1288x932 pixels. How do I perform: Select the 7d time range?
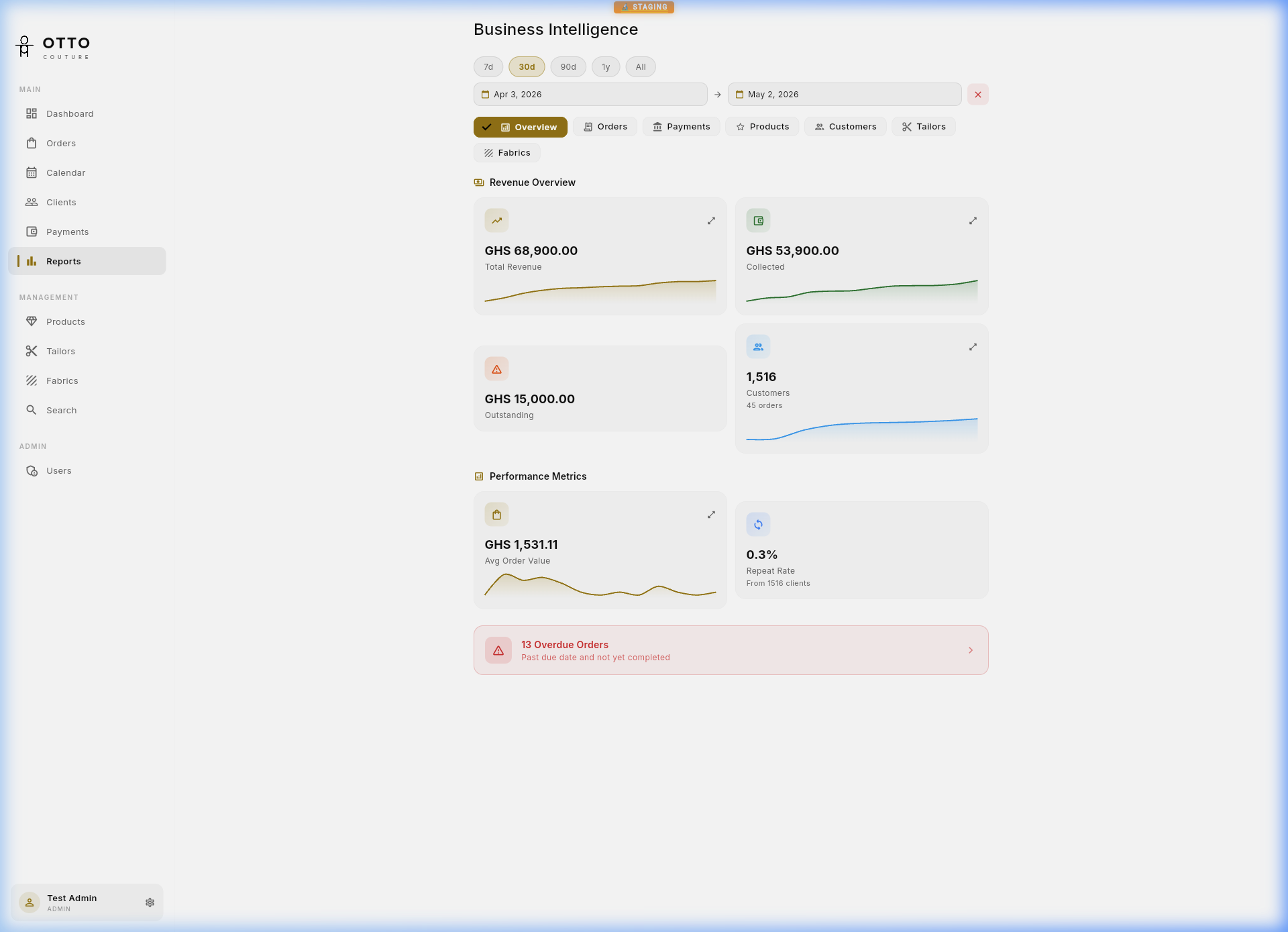click(x=488, y=67)
